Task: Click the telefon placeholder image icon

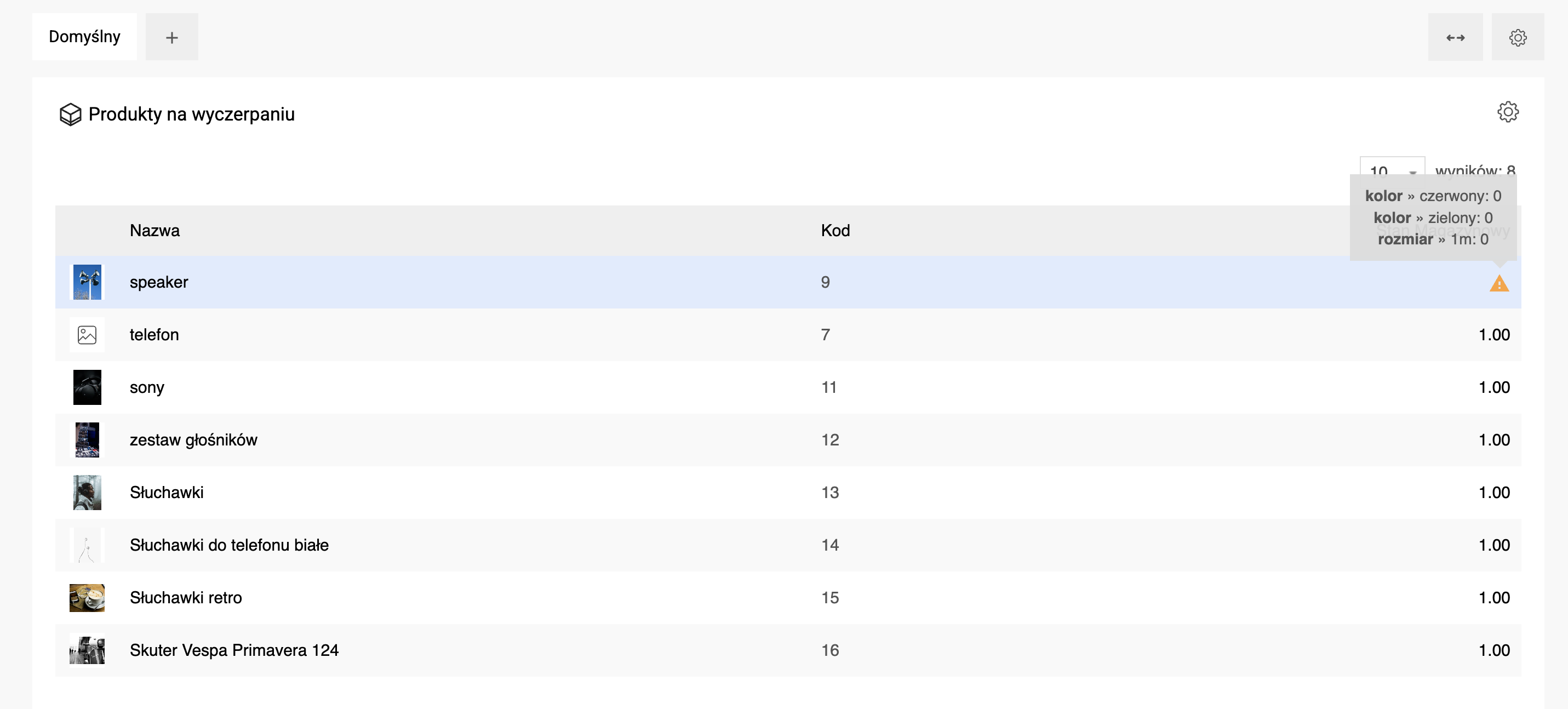Action: tap(87, 335)
